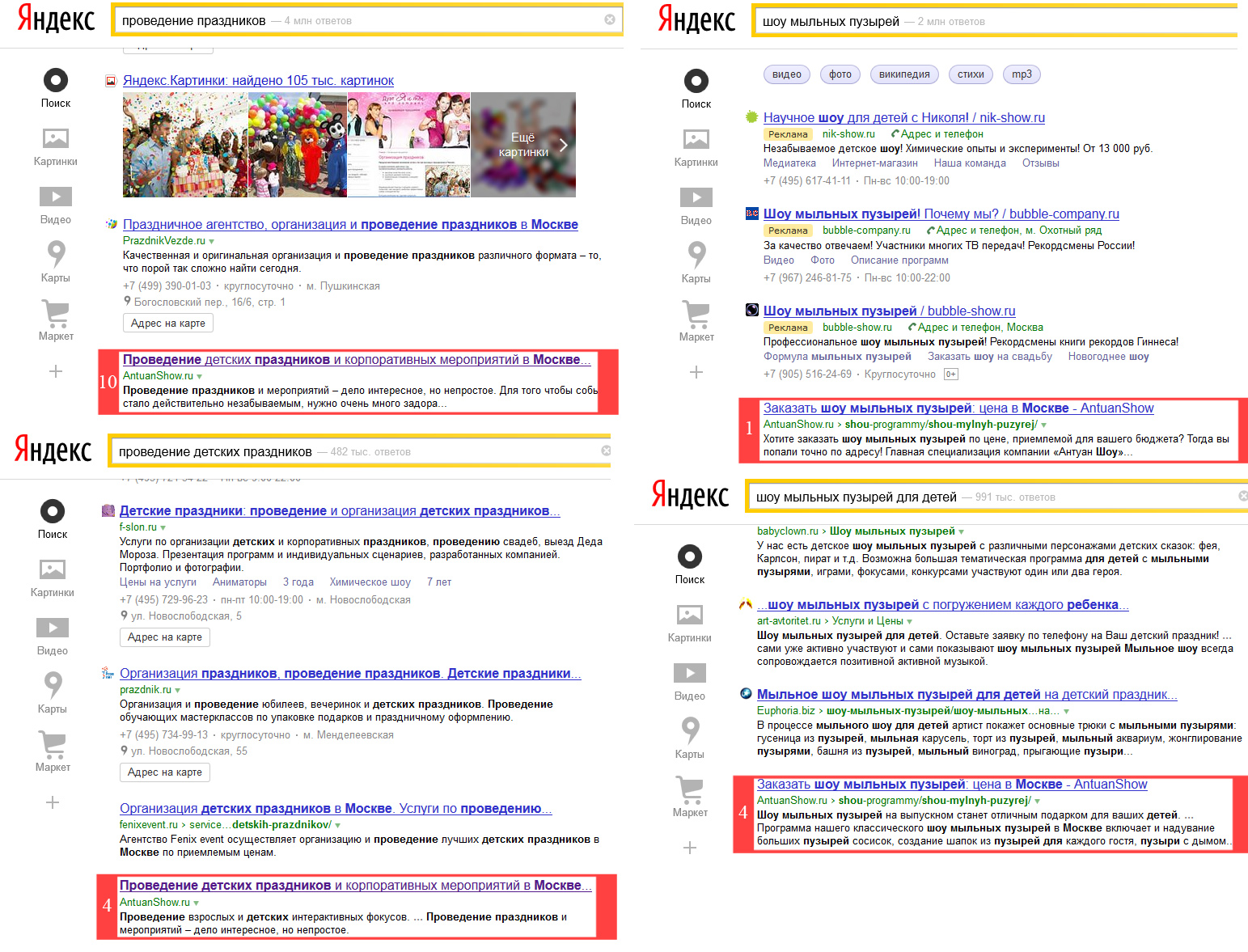Expand arrow next to art-avtoritet.ru Услуги и Цены
The width and height of the screenshot is (1248, 952).
tap(910, 621)
